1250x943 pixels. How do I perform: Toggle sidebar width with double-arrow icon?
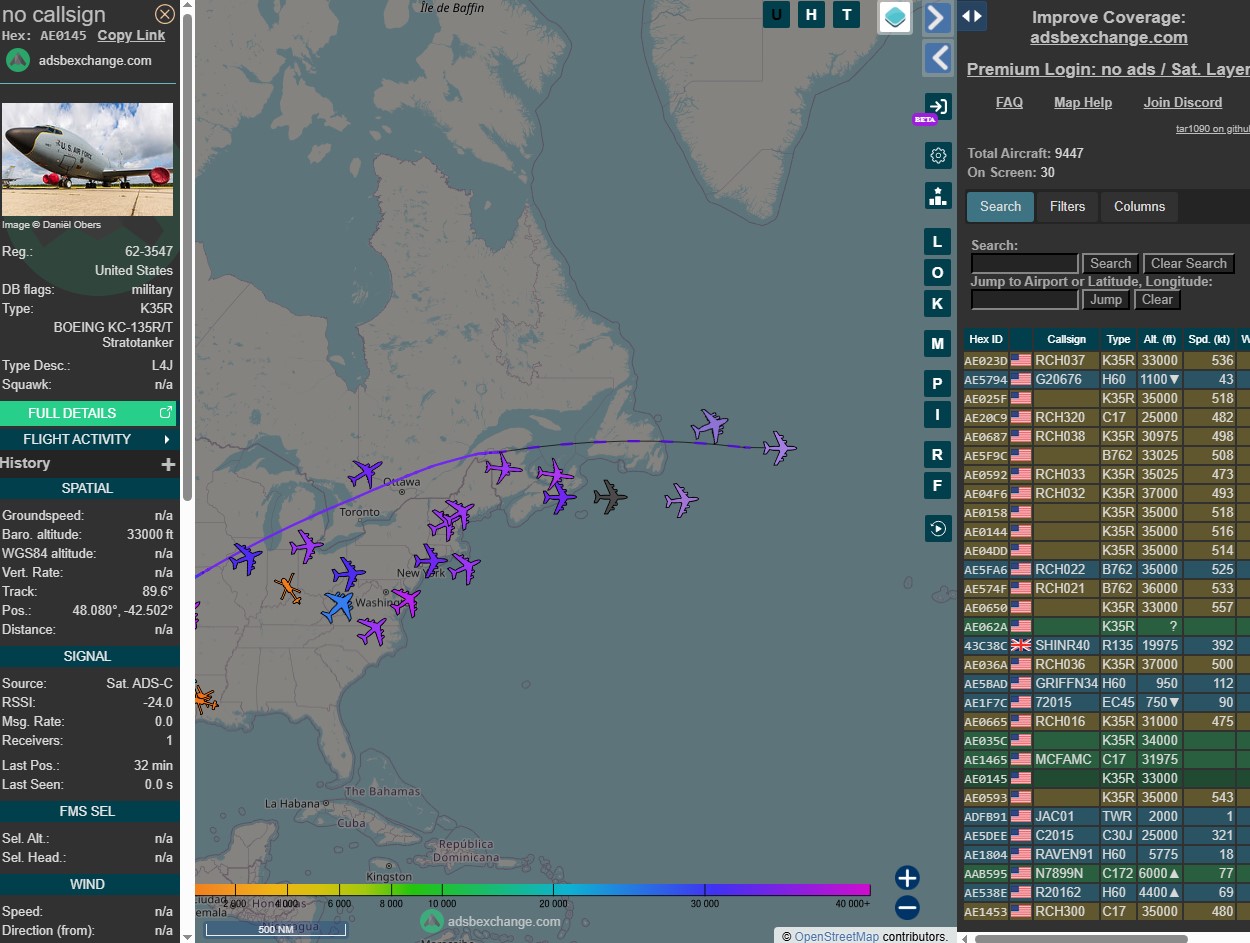972,16
